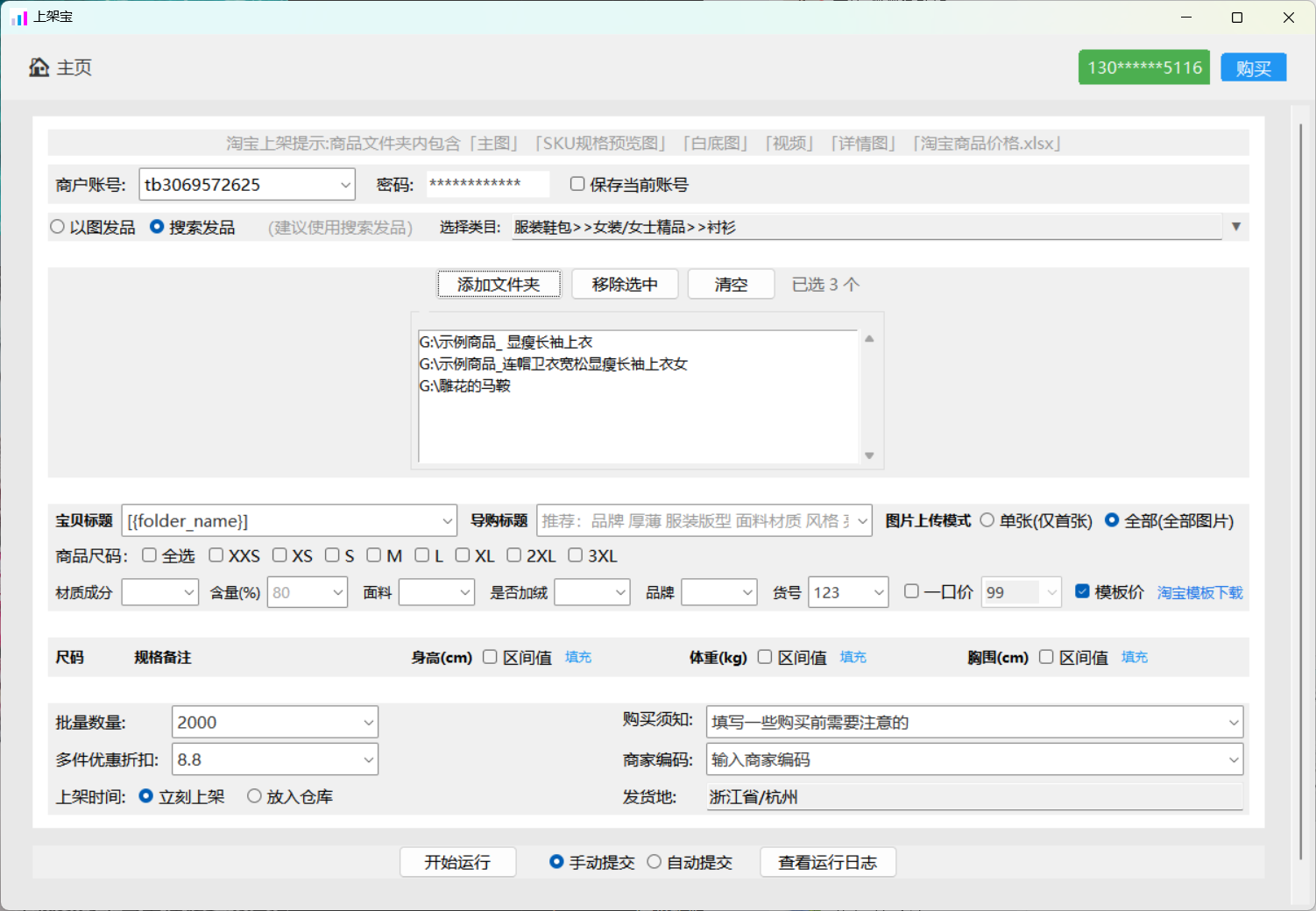
Task: Select 全部(全部图片) upload mode
Action: 1112,520
